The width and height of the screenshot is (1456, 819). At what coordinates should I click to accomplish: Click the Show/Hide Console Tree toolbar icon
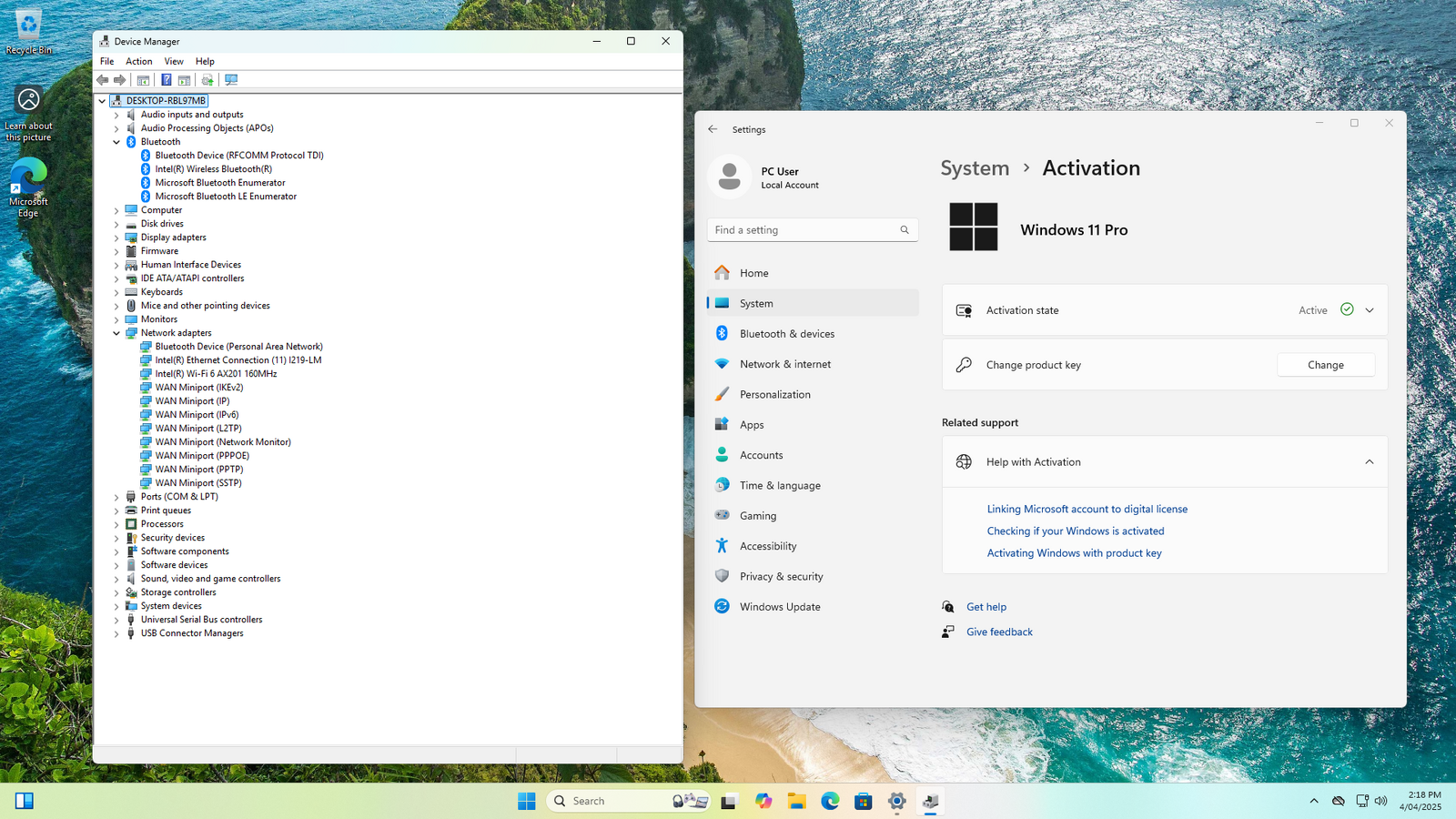pos(143,80)
